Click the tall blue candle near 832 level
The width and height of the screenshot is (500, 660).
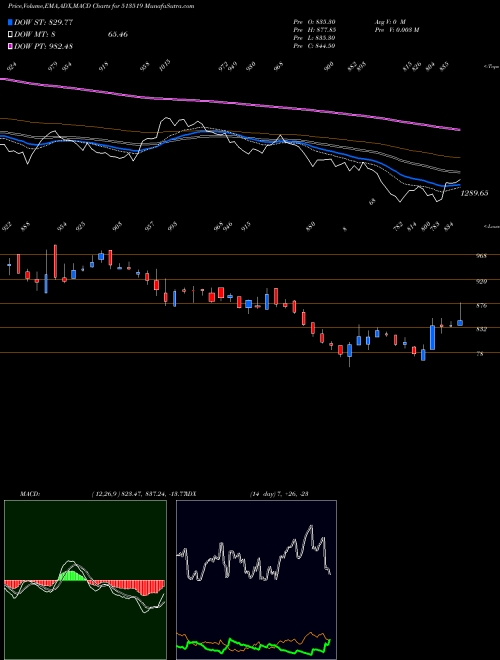pyautogui.click(x=432, y=338)
